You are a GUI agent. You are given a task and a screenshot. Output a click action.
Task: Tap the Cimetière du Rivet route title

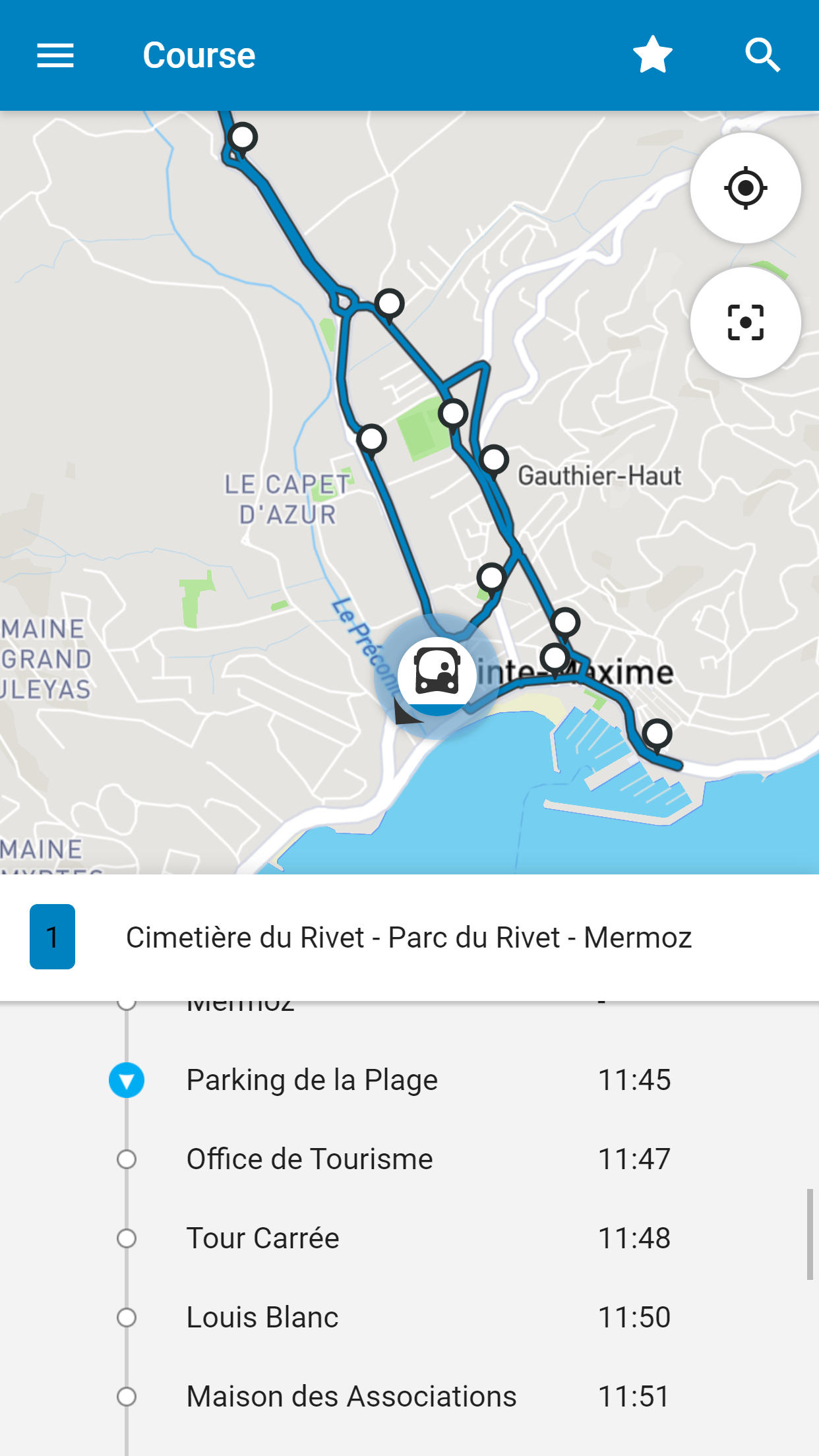[x=409, y=937]
